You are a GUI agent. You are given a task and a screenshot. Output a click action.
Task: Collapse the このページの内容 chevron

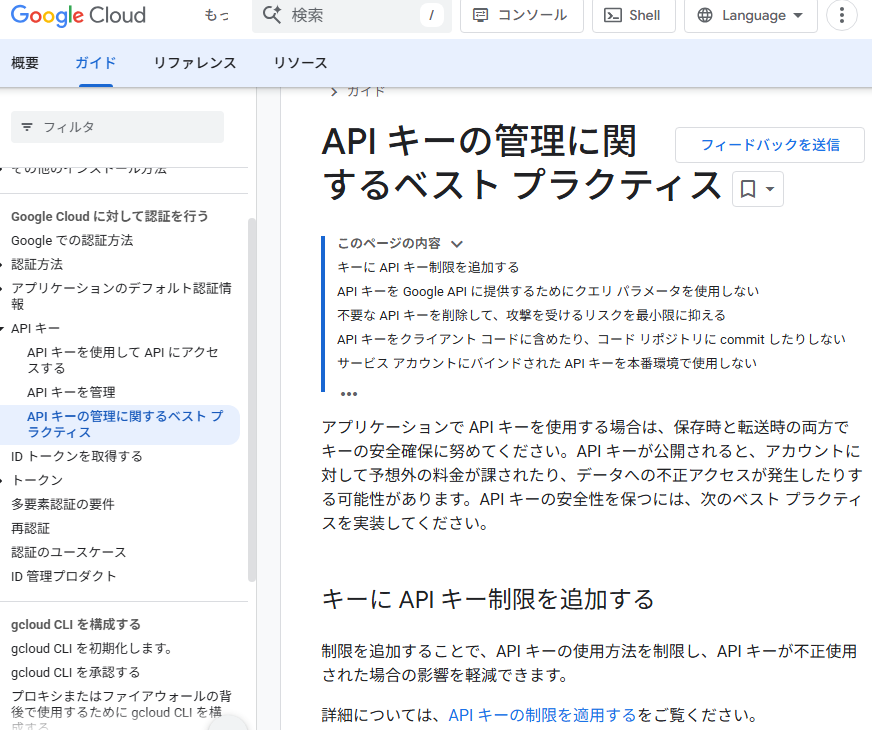point(457,244)
